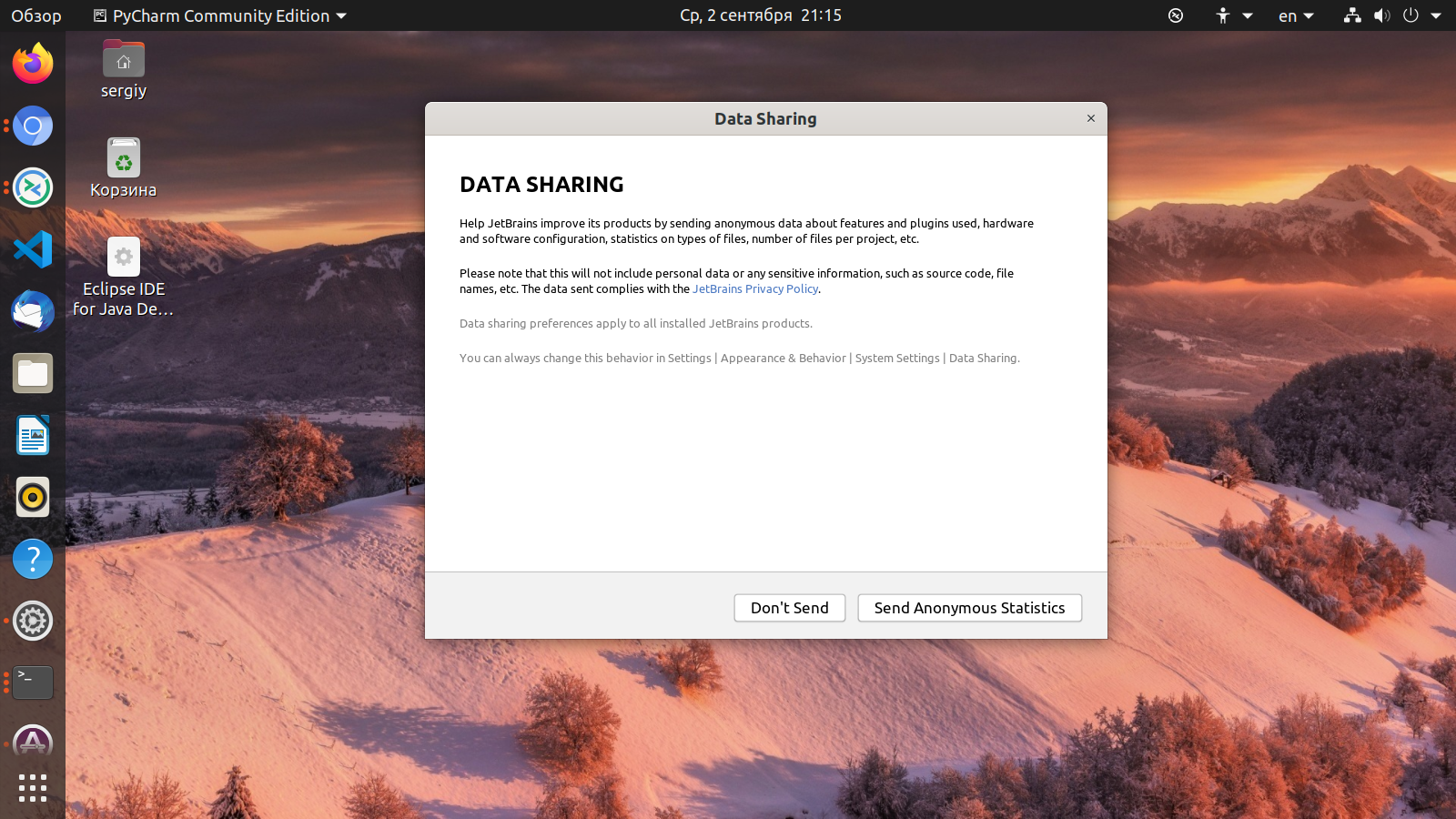Open the Корзина trash desktop icon
This screenshot has width=1456, height=819.
(x=124, y=168)
